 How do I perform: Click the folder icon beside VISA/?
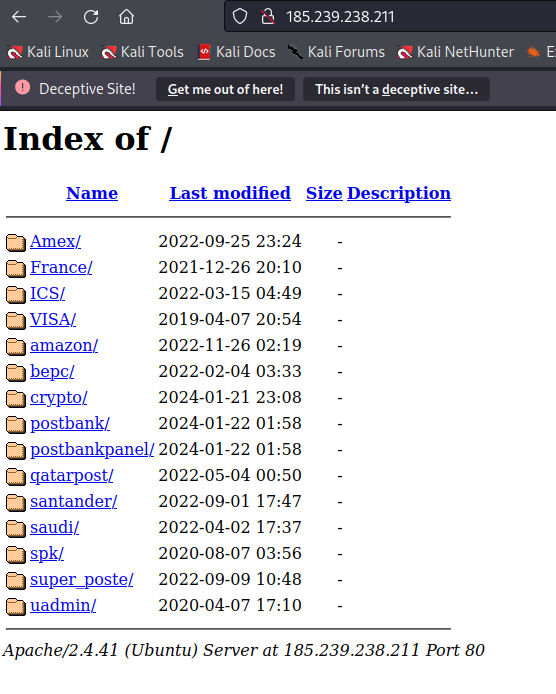16,320
